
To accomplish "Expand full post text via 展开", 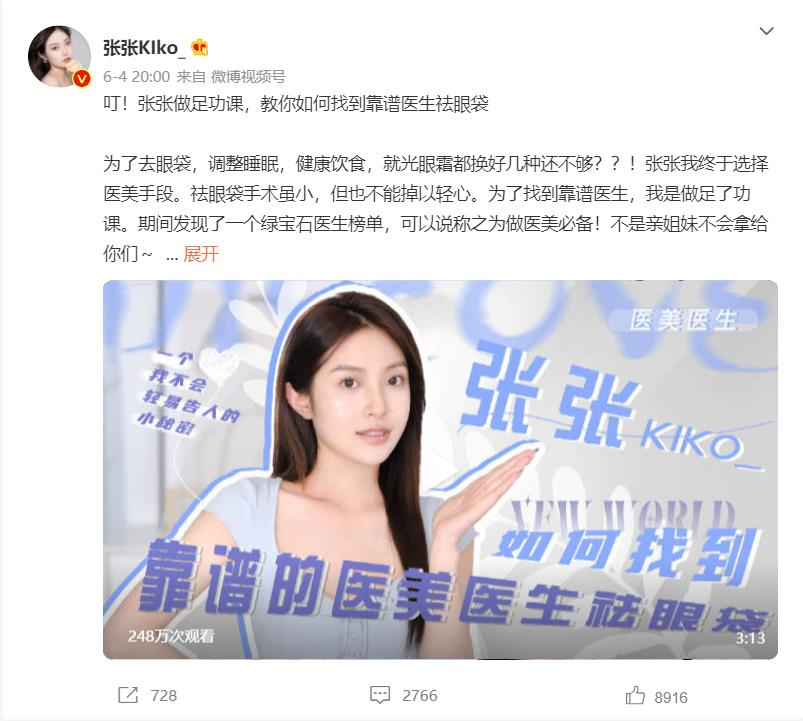I will pyautogui.click(x=201, y=253).
